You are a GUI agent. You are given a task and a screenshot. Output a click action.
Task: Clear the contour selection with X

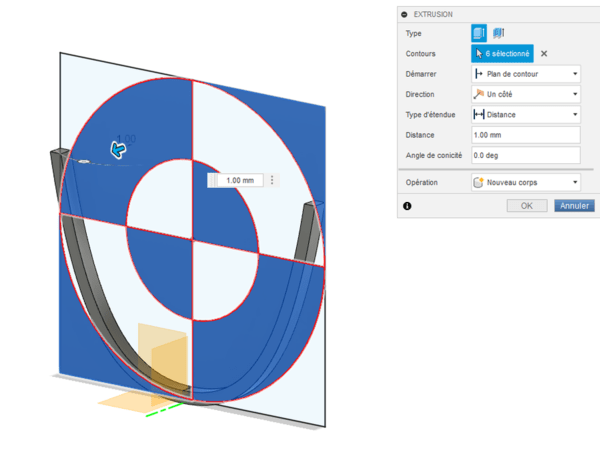coord(544,54)
